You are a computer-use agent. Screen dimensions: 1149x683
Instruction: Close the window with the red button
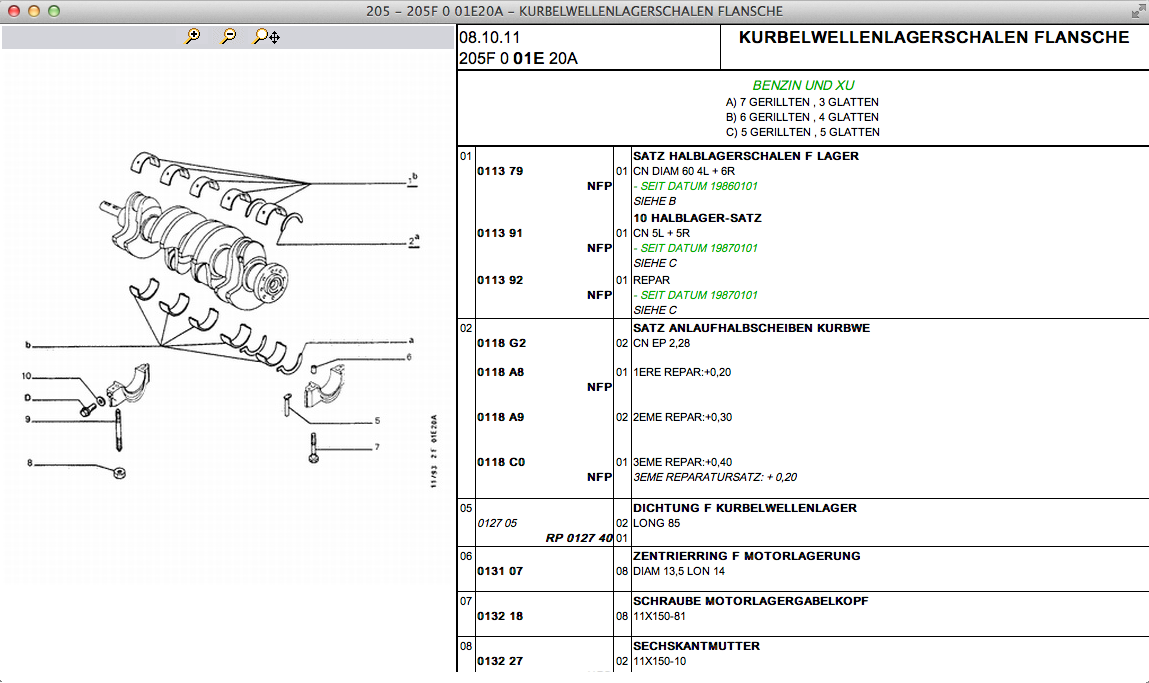click(x=14, y=11)
